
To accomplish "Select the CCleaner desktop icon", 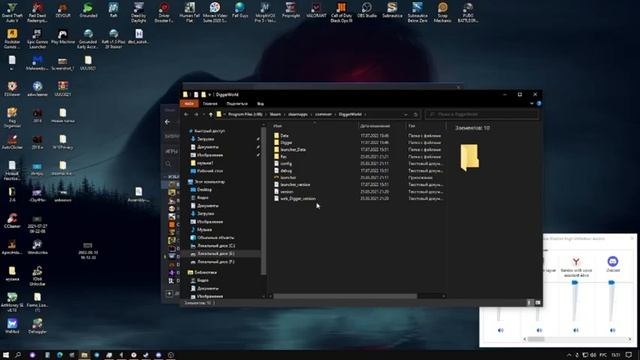I will click(12, 220).
